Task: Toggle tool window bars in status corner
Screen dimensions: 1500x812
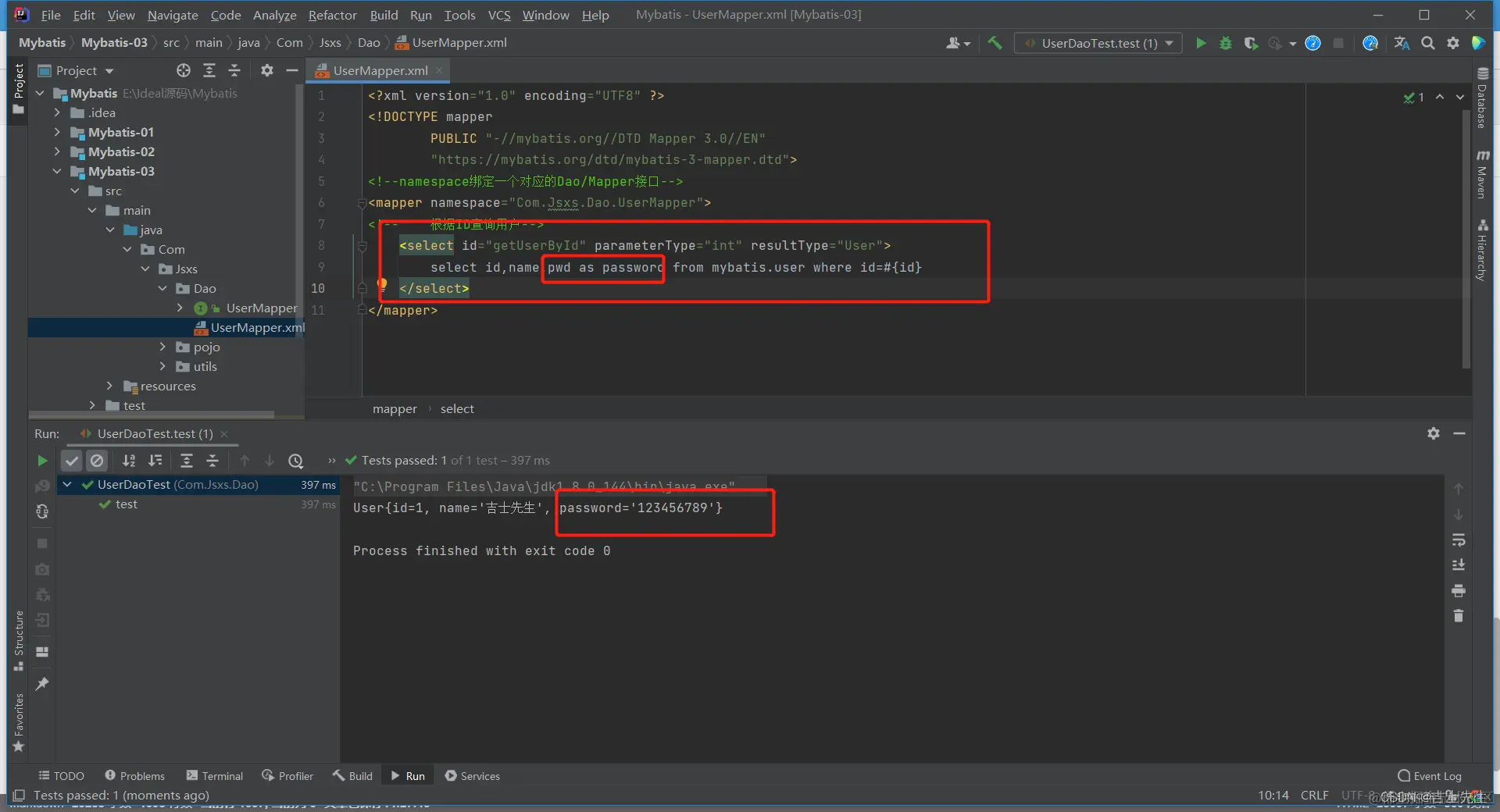Action: click(19, 796)
